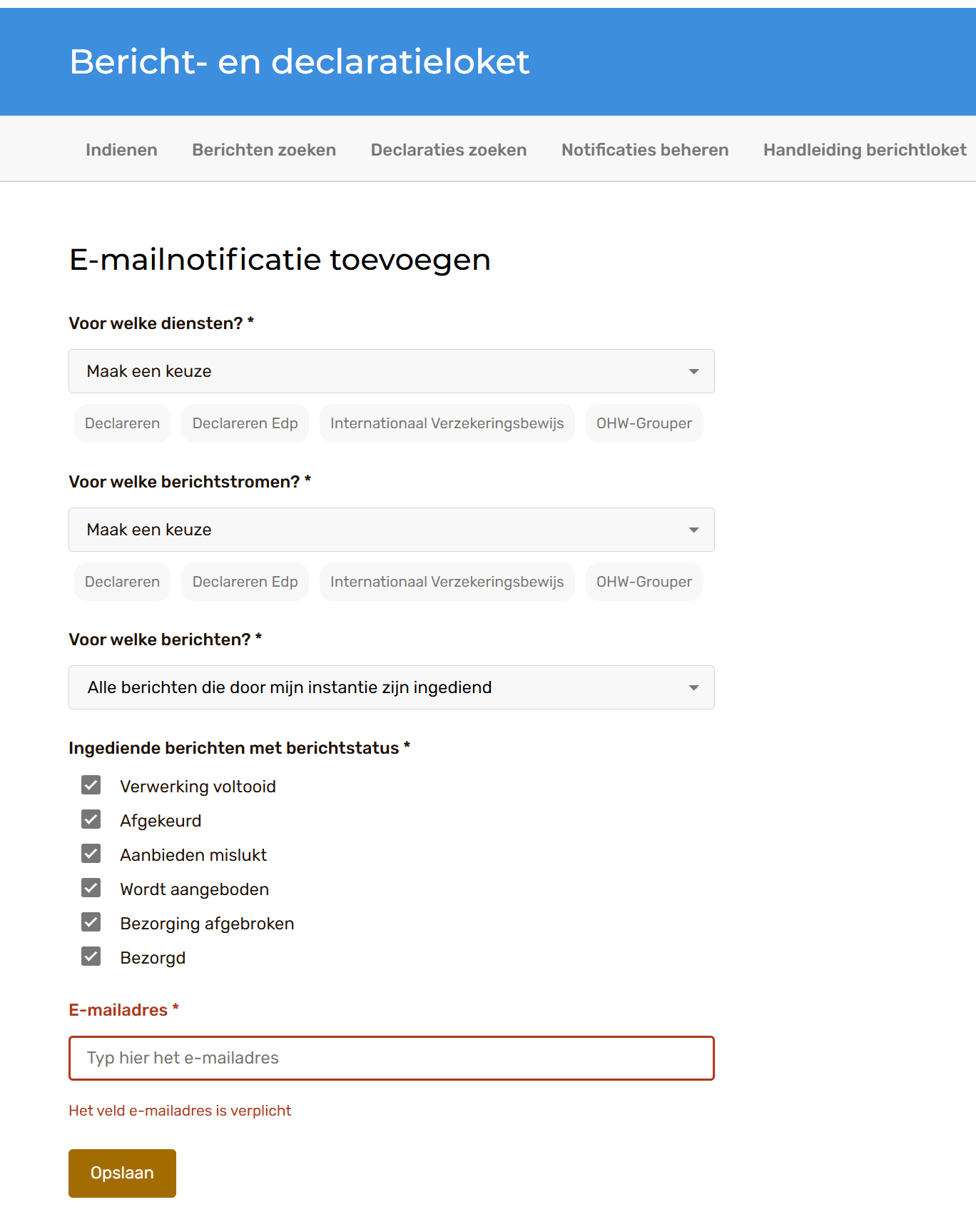The image size is (976, 1232).
Task: Go to the Indienen menu item
Action: (x=121, y=150)
